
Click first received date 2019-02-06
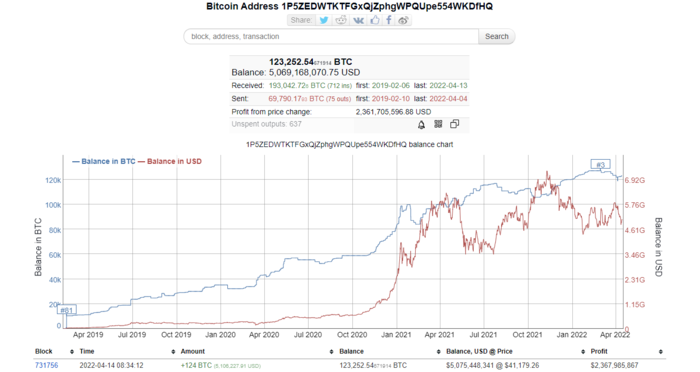390,85
